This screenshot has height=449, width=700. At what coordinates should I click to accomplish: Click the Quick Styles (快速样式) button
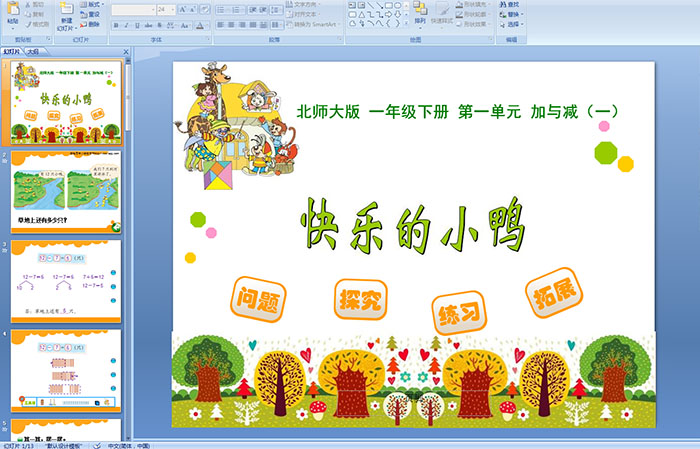[x=442, y=13]
